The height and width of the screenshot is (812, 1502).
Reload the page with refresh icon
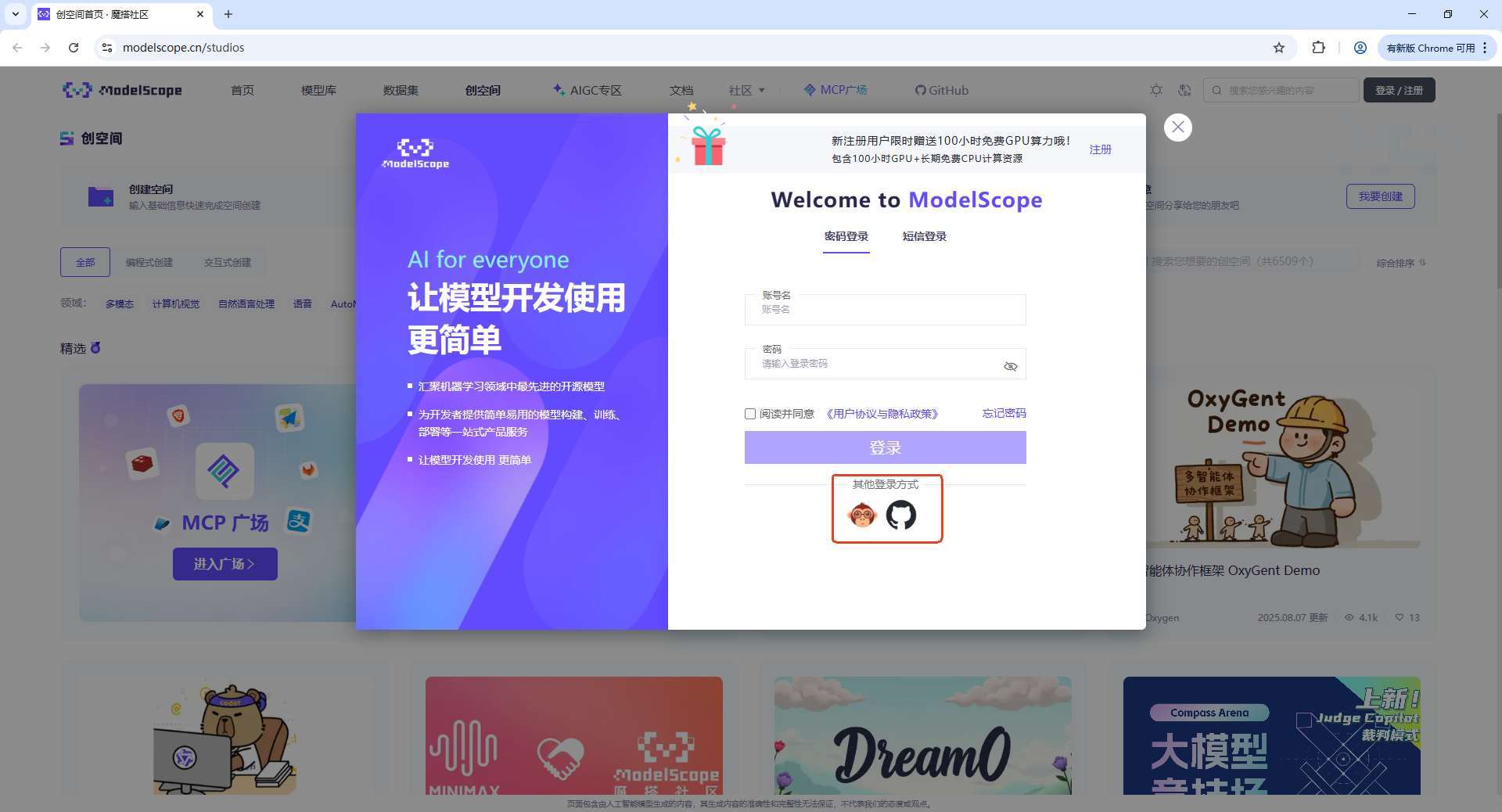(x=74, y=48)
